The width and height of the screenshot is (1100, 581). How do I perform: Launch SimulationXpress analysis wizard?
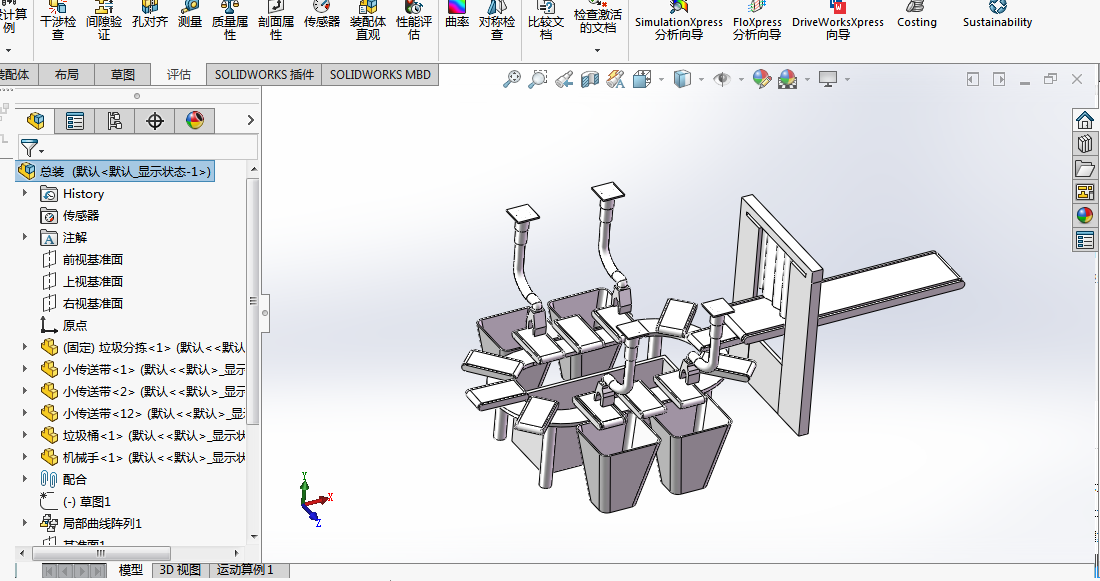point(678,21)
